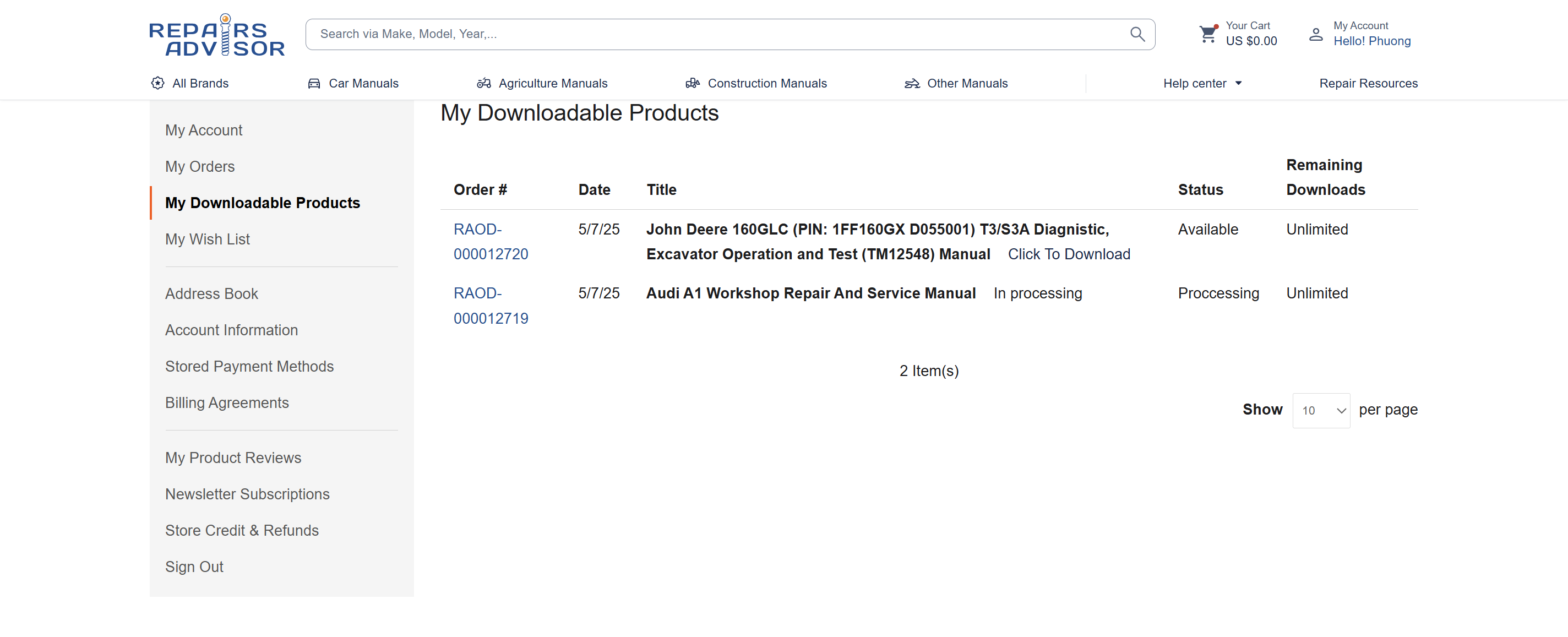The height and width of the screenshot is (637, 1568).
Task: Open Billing Agreements
Action: tap(226, 403)
